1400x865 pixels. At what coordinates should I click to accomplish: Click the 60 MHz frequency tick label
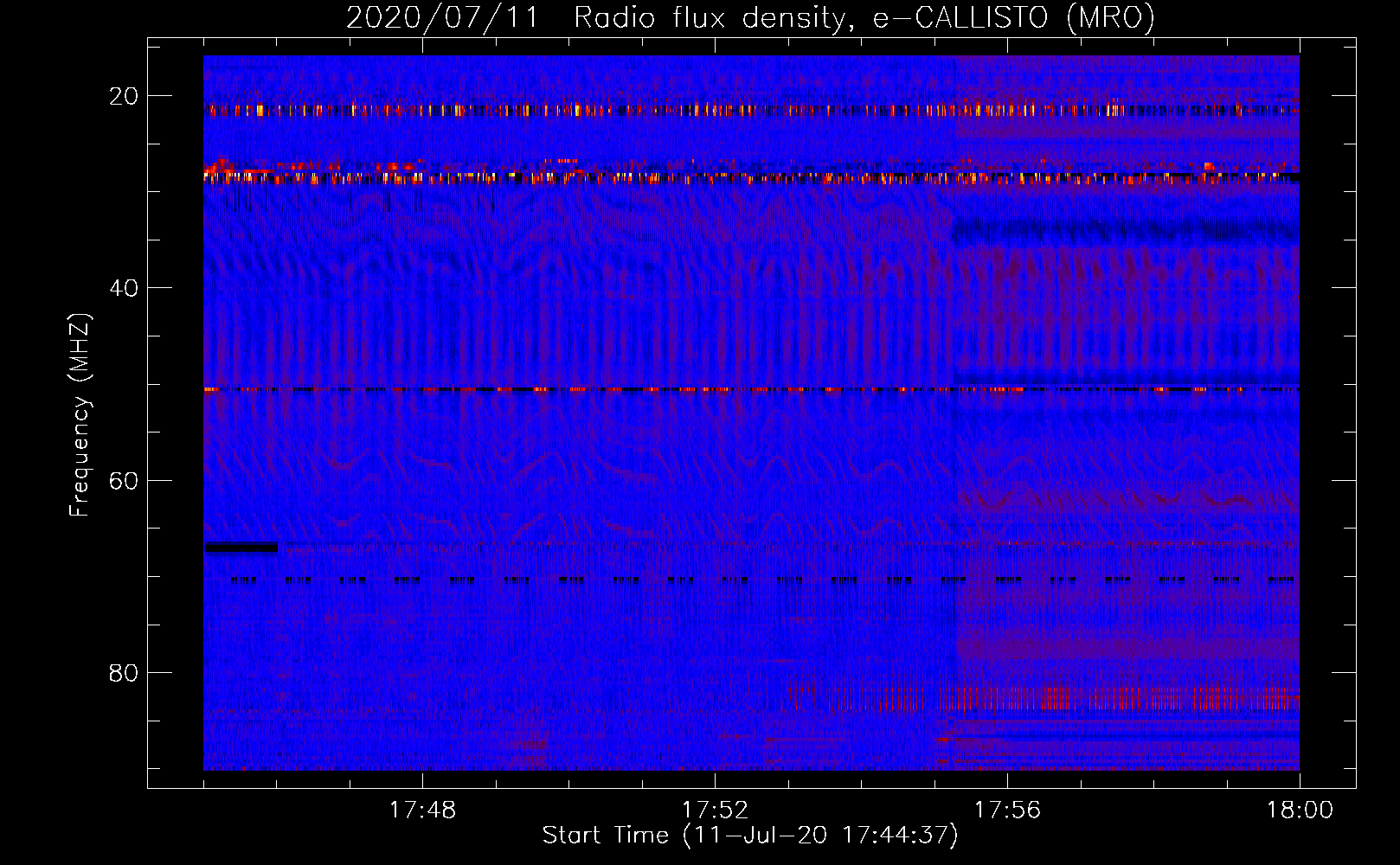pos(125,480)
